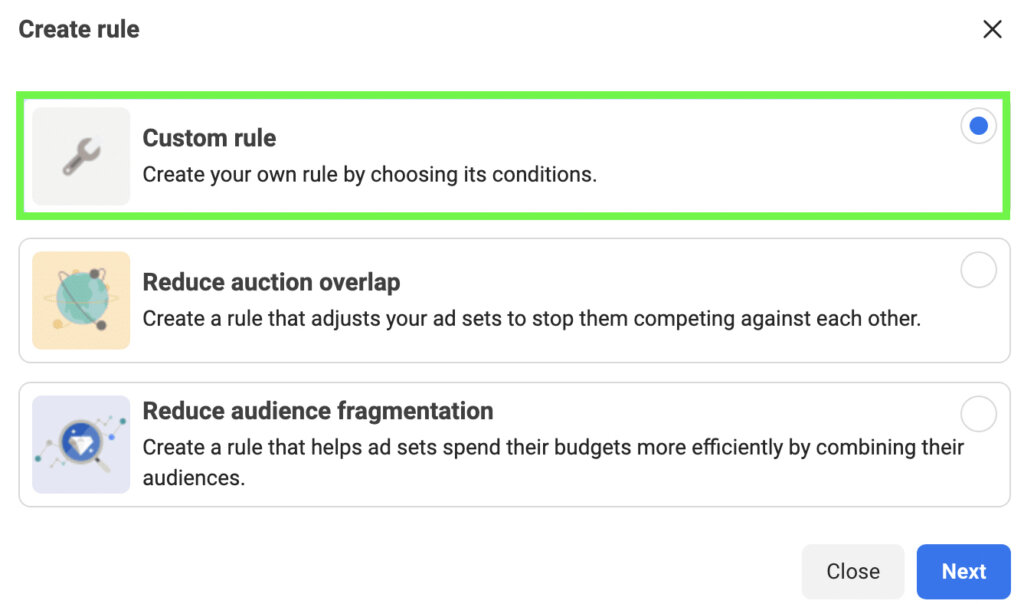Screen dimensions: 1024x604
Task: Click the wrench icon for Custom rule
Action: pyautogui.click(x=80, y=155)
